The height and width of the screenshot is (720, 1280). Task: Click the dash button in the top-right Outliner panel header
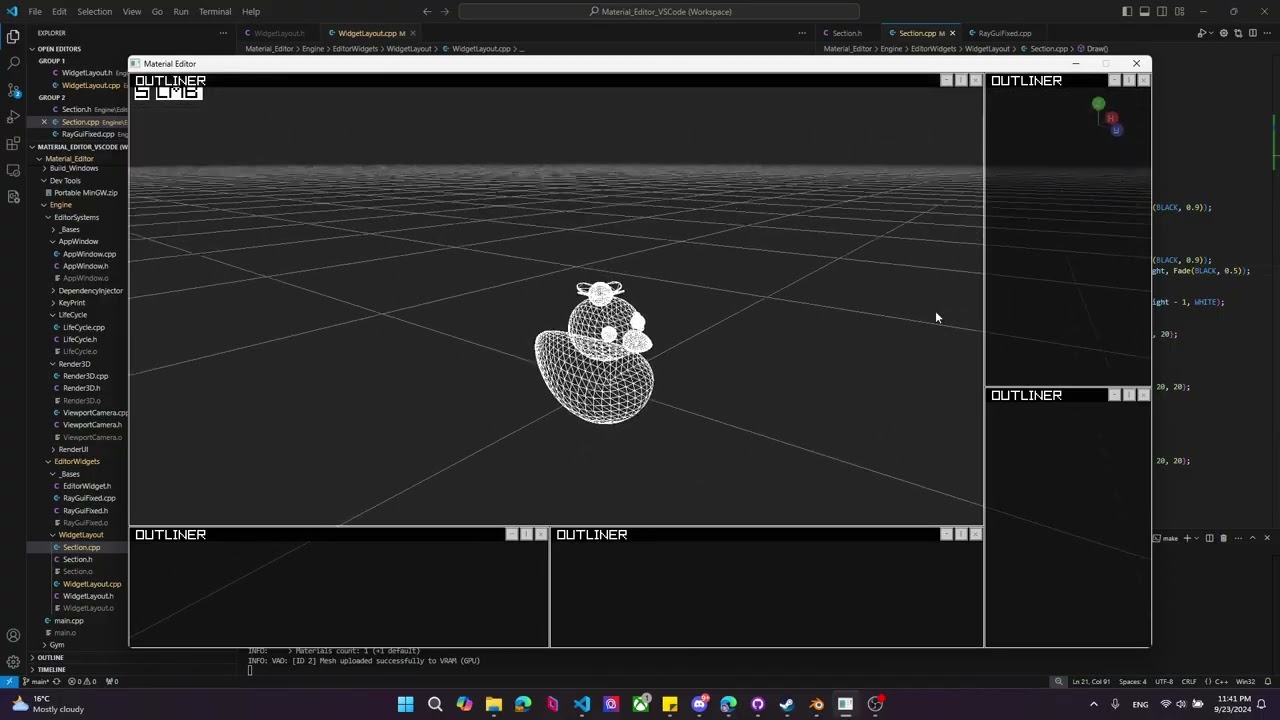point(1114,80)
